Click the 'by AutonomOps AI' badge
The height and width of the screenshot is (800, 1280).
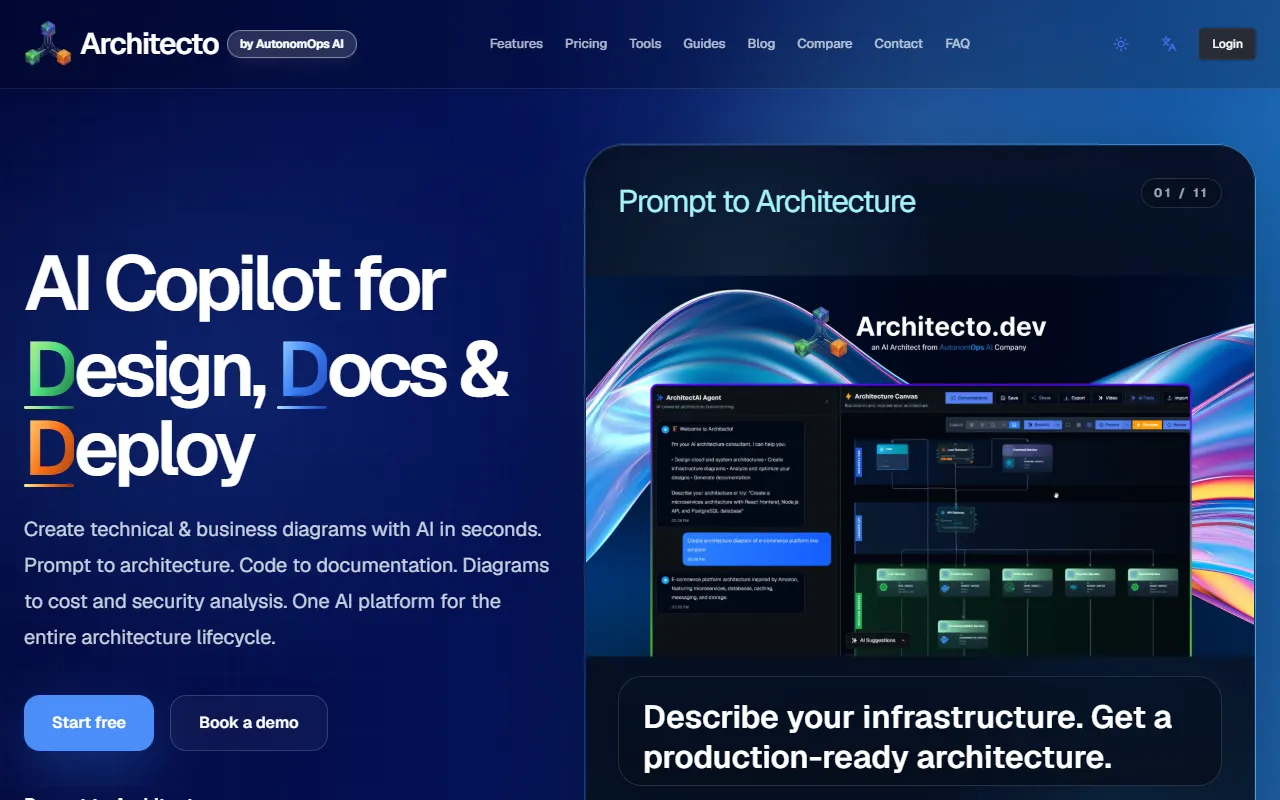[x=292, y=44]
